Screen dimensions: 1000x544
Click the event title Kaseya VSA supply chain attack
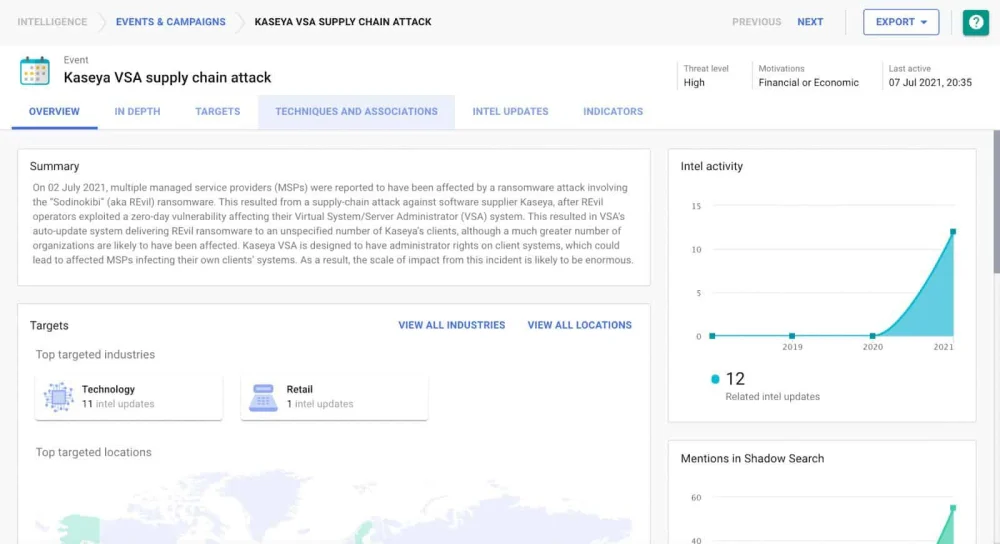click(167, 78)
